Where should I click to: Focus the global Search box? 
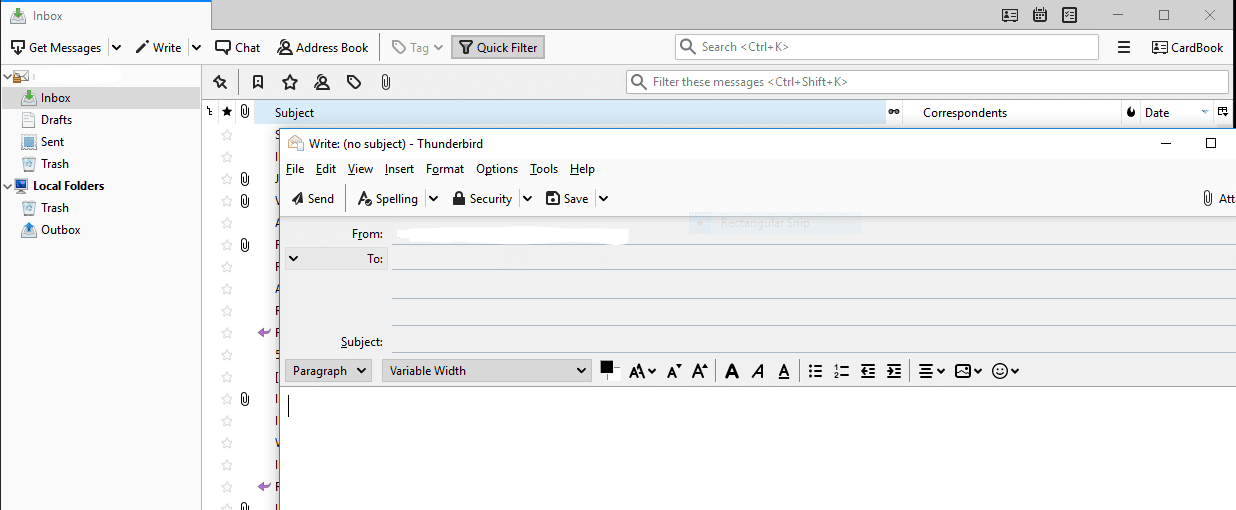(886, 47)
